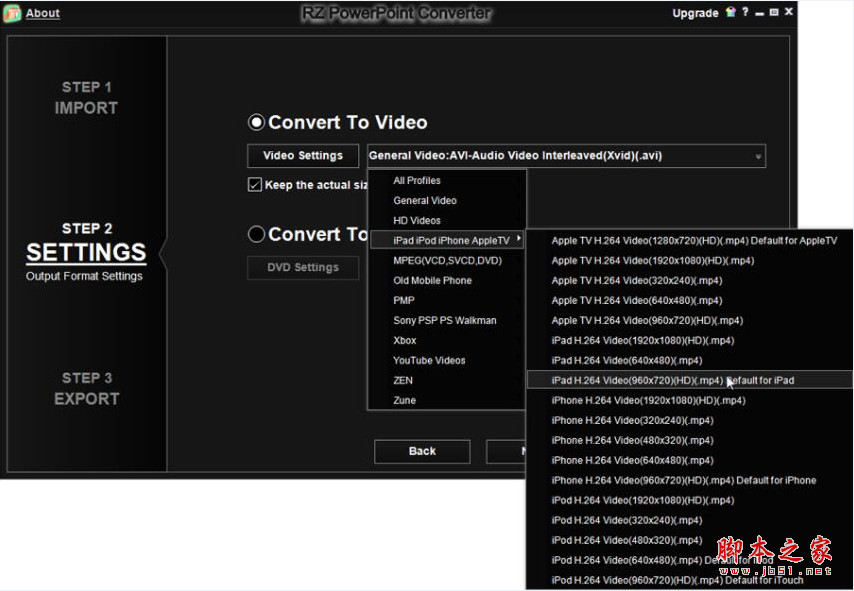Select the second Convert To radio button

(x=256, y=234)
